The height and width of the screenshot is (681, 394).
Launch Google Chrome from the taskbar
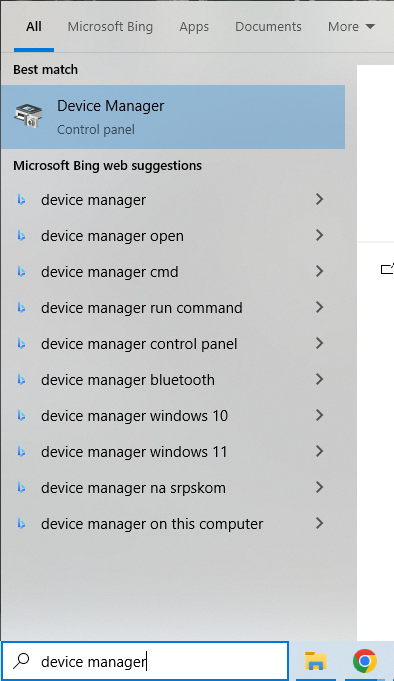365,661
